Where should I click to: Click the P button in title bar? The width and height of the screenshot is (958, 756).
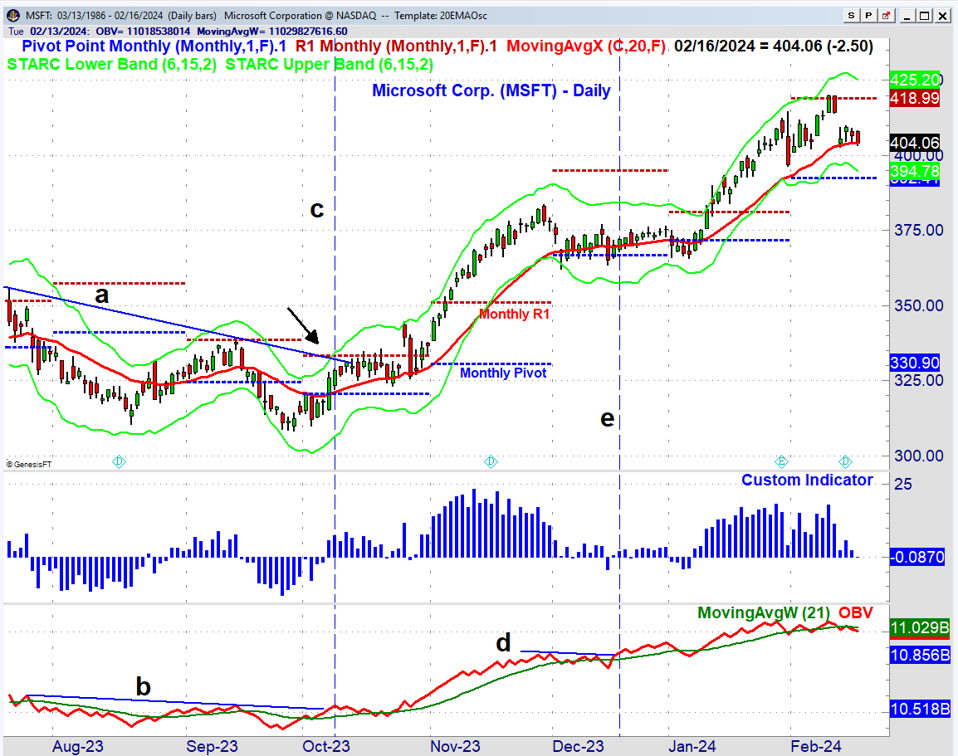867,15
